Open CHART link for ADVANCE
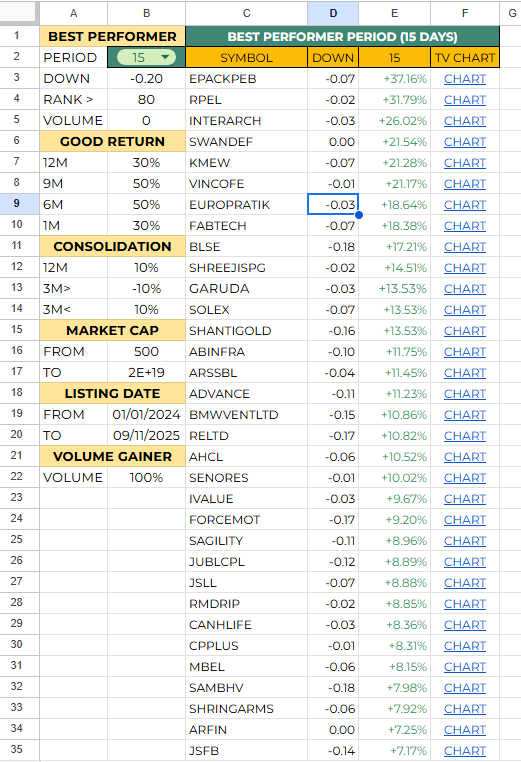This screenshot has width=521, height=762. 465,394
